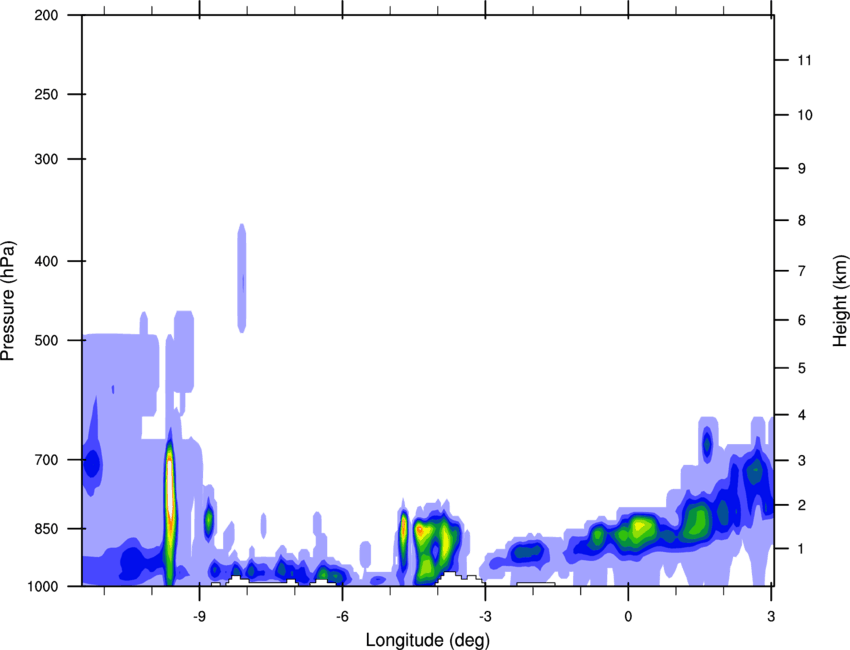Viewport: 850px width, 650px height.
Task: Click the Pressure (hPa) axis title
Action: coord(8,301)
